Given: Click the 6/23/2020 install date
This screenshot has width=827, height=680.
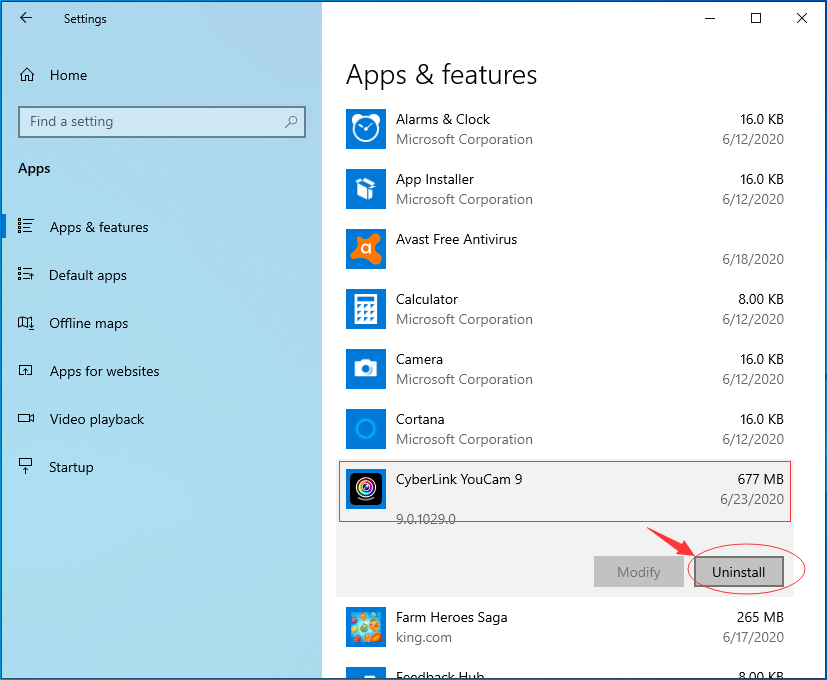Looking at the screenshot, I should [x=752, y=499].
